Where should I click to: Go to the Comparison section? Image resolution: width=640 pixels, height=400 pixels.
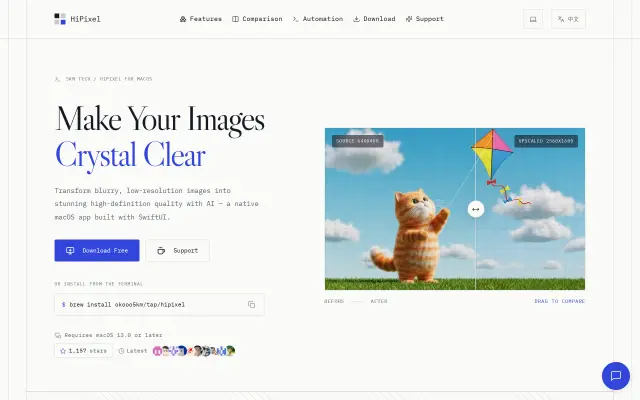tap(257, 19)
